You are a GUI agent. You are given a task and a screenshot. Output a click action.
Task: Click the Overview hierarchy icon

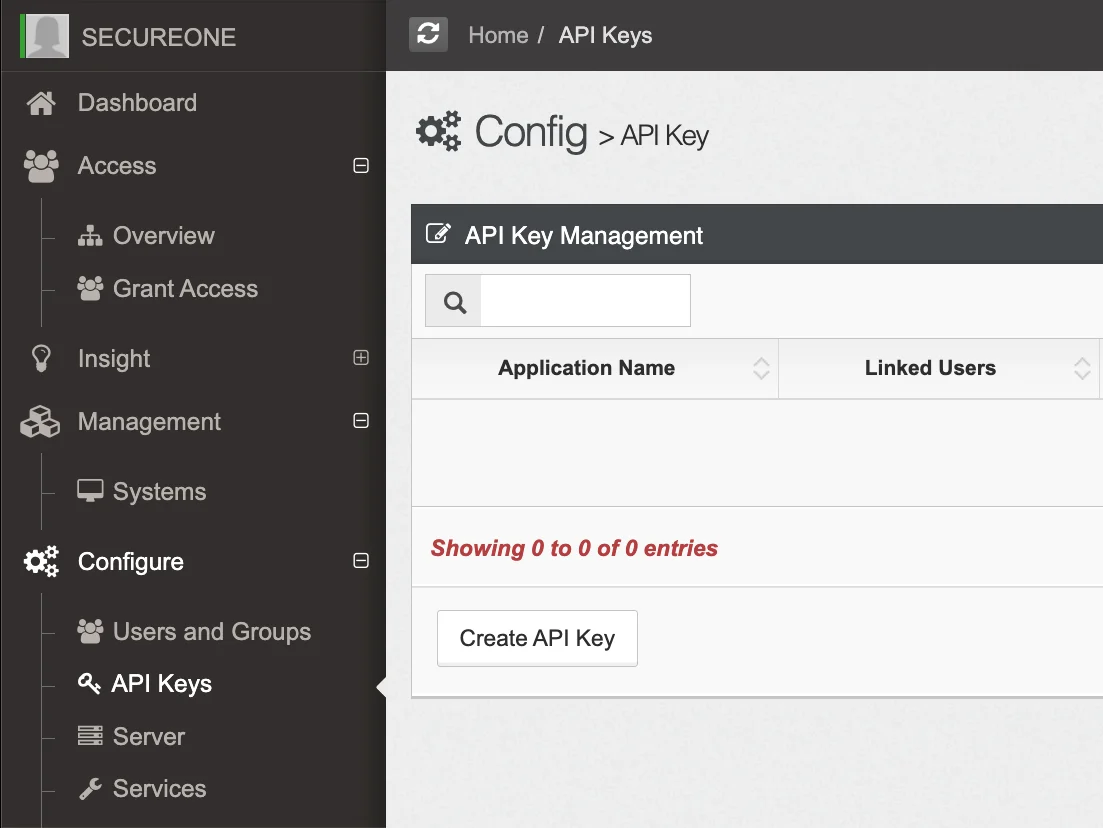[x=90, y=236]
